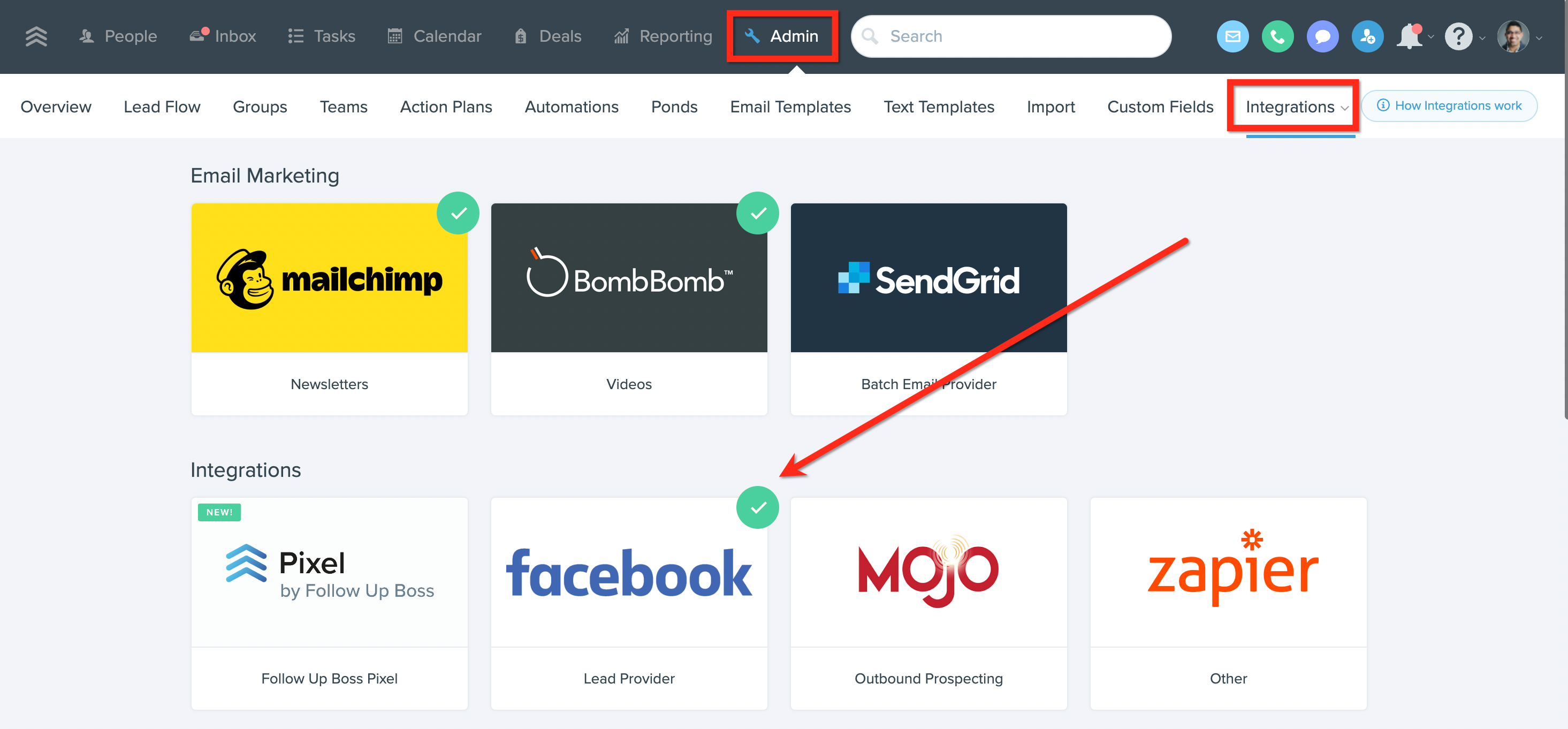Open the Deals page

coord(548,36)
